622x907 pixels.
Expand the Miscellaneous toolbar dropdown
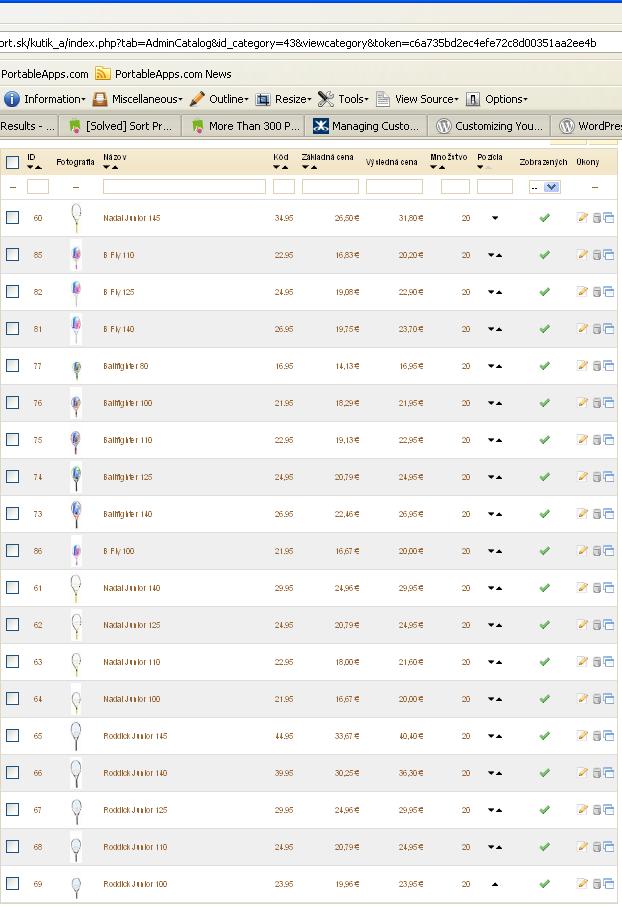click(137, 99)
